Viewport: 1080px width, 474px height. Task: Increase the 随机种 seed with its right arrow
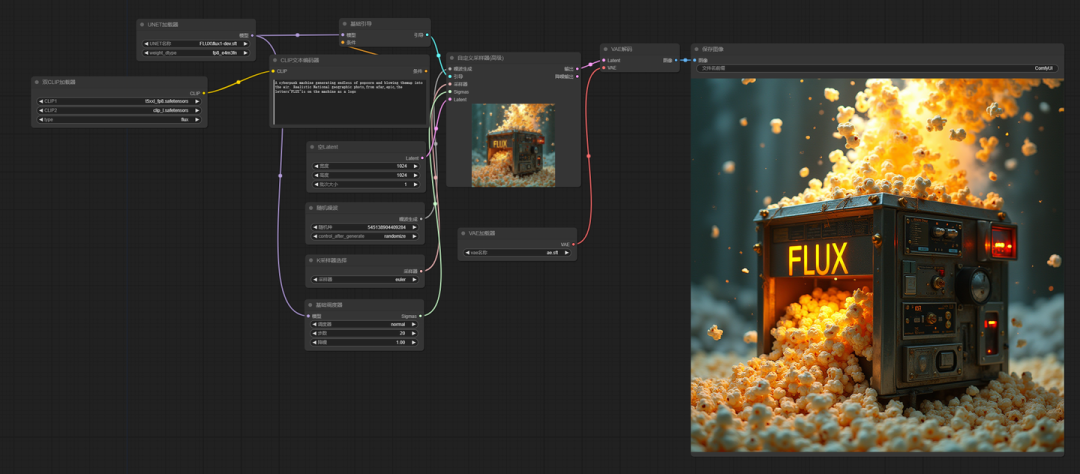[x=415, y=227]
